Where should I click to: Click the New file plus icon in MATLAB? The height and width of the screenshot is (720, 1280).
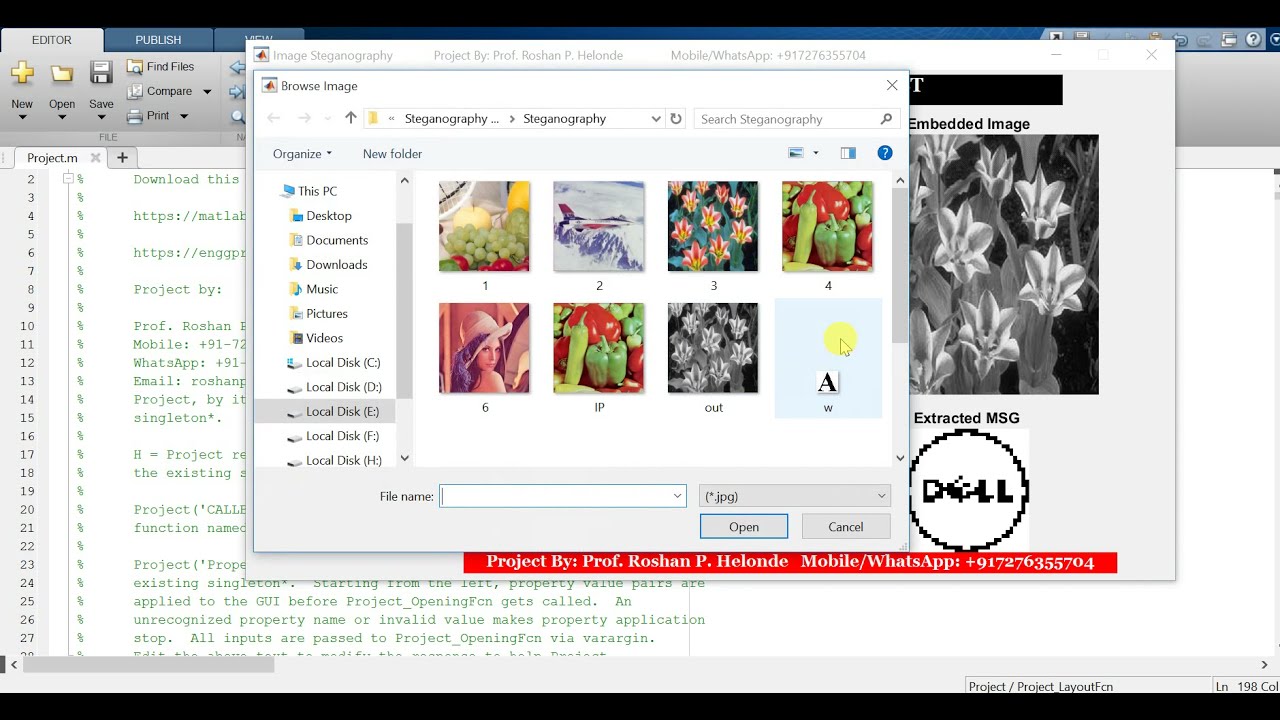point(22,74)
